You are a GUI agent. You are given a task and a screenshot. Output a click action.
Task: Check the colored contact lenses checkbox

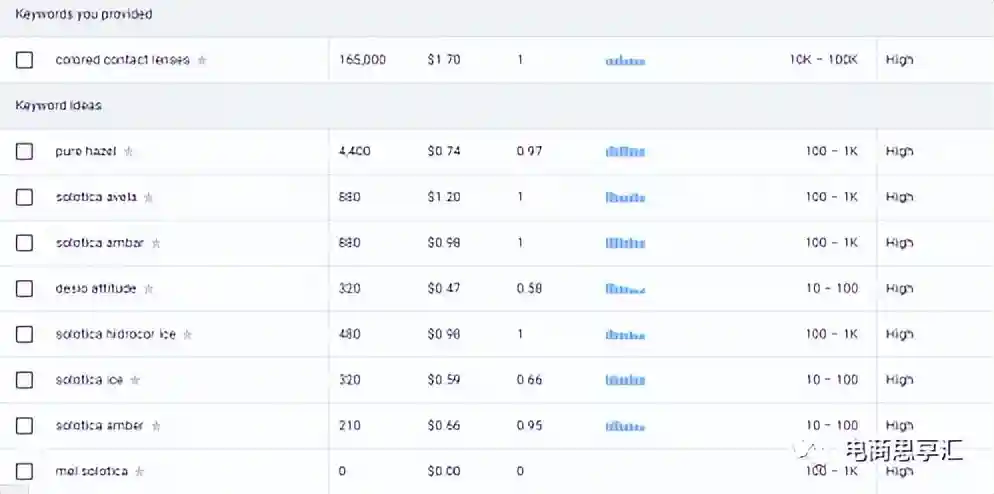click(x=24, y=60)
